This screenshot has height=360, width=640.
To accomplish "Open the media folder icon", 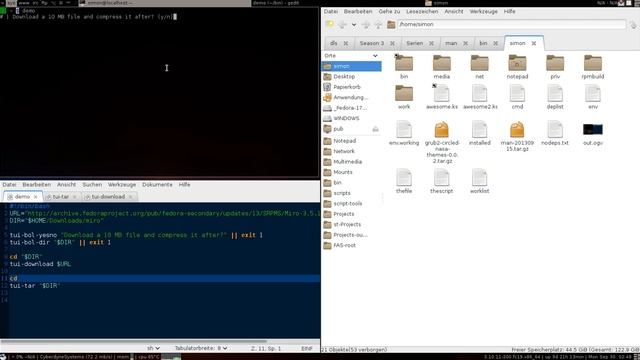I will pos(442,64).
